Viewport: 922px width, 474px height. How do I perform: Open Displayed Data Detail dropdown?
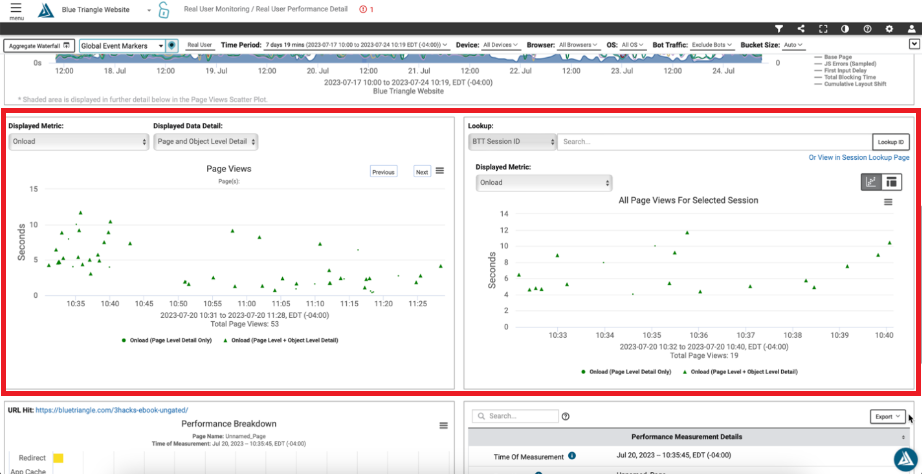click(x=205, y=142)
